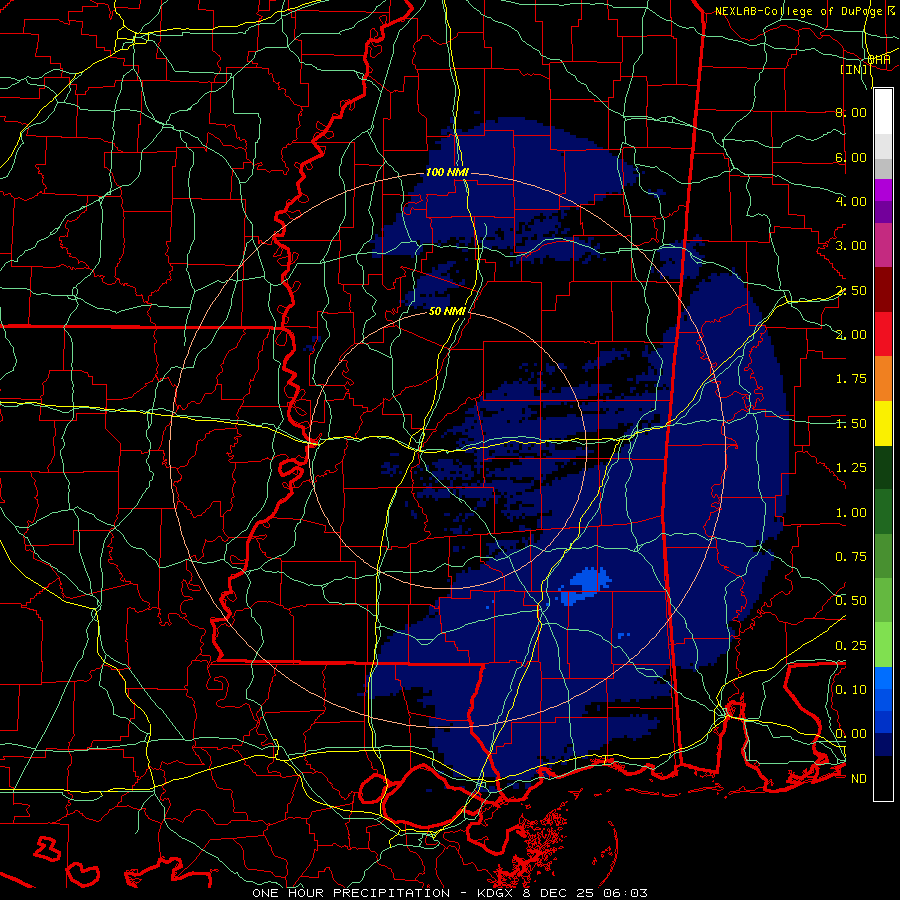Click the bright red legend swatch
This screenshot has width=900, height=900.
tap(883, 334)
